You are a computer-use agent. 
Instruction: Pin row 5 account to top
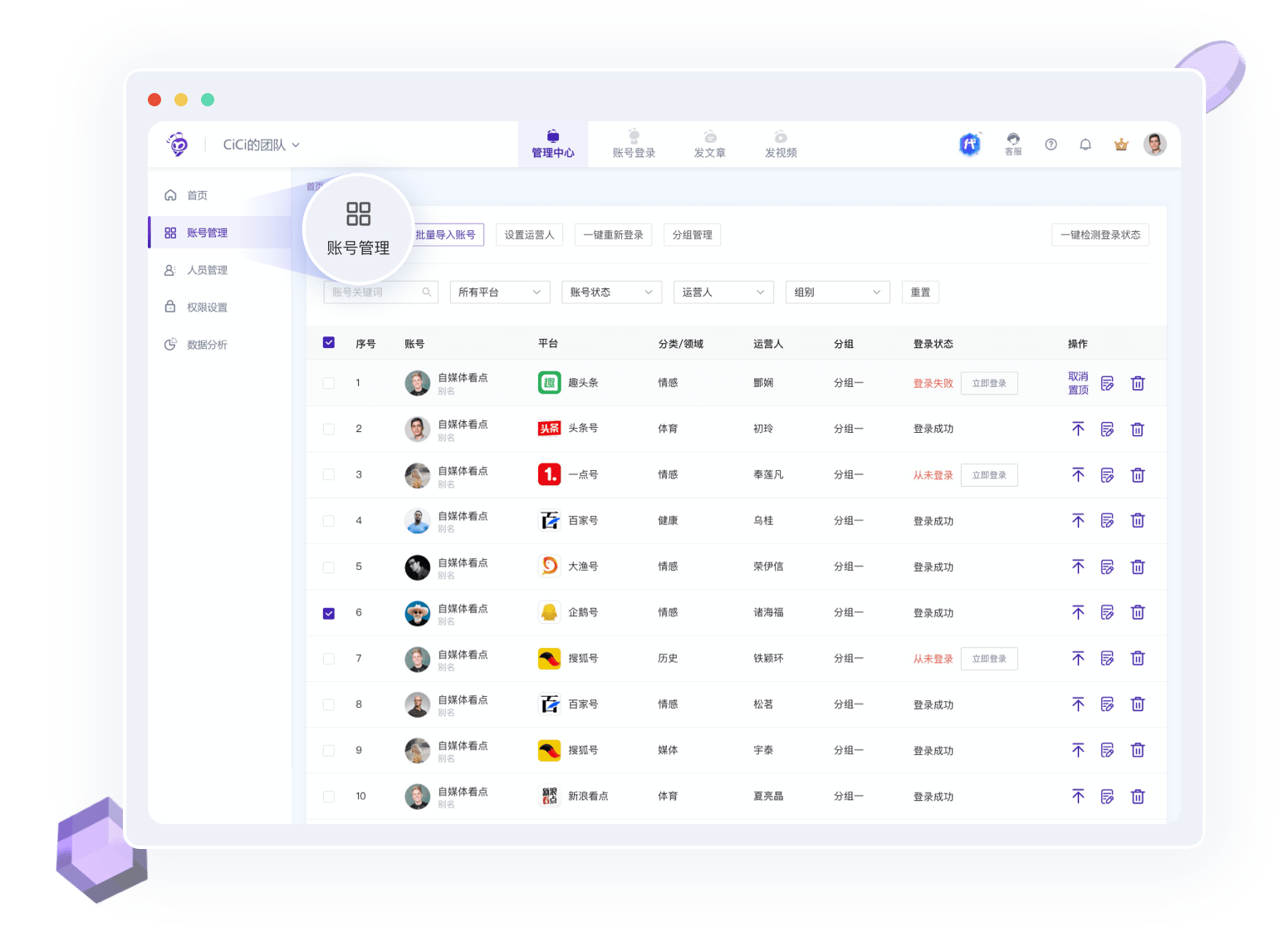[x=1078, y=567]
